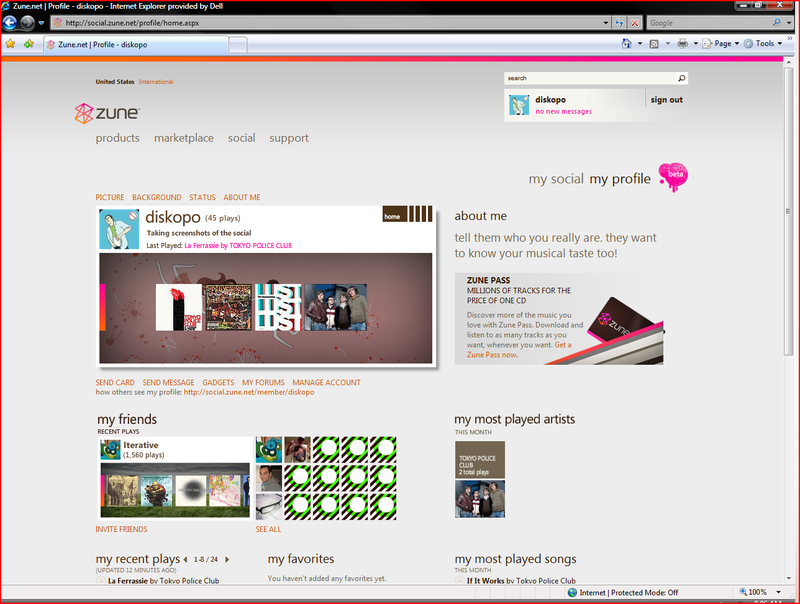Click the diskopo avatar in header

[x=519, y=105]
